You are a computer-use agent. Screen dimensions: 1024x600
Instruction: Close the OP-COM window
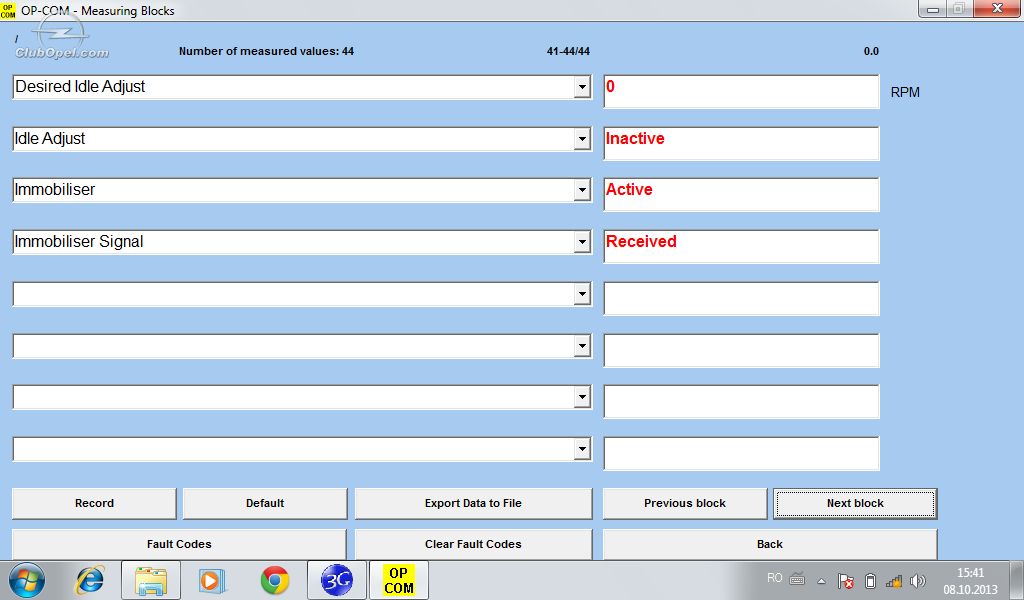tap(997, 9)
